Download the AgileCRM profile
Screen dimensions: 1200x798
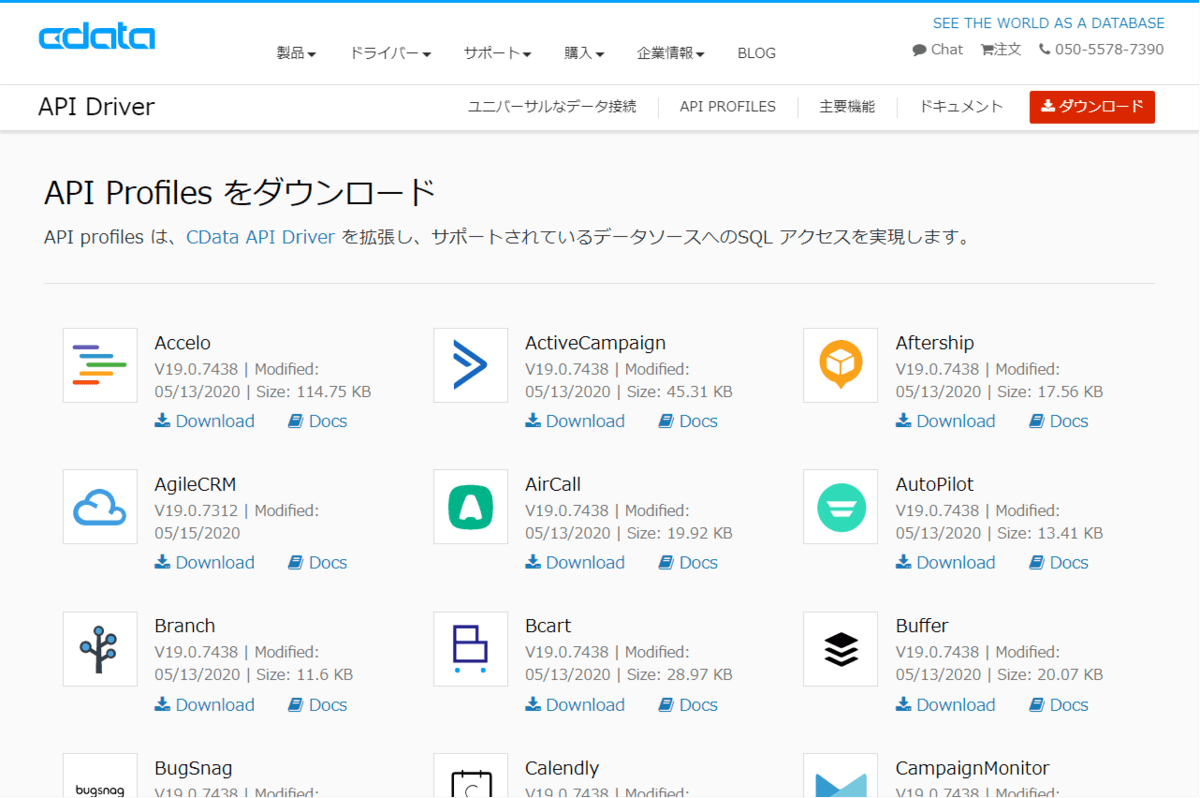tap(205, 563)
